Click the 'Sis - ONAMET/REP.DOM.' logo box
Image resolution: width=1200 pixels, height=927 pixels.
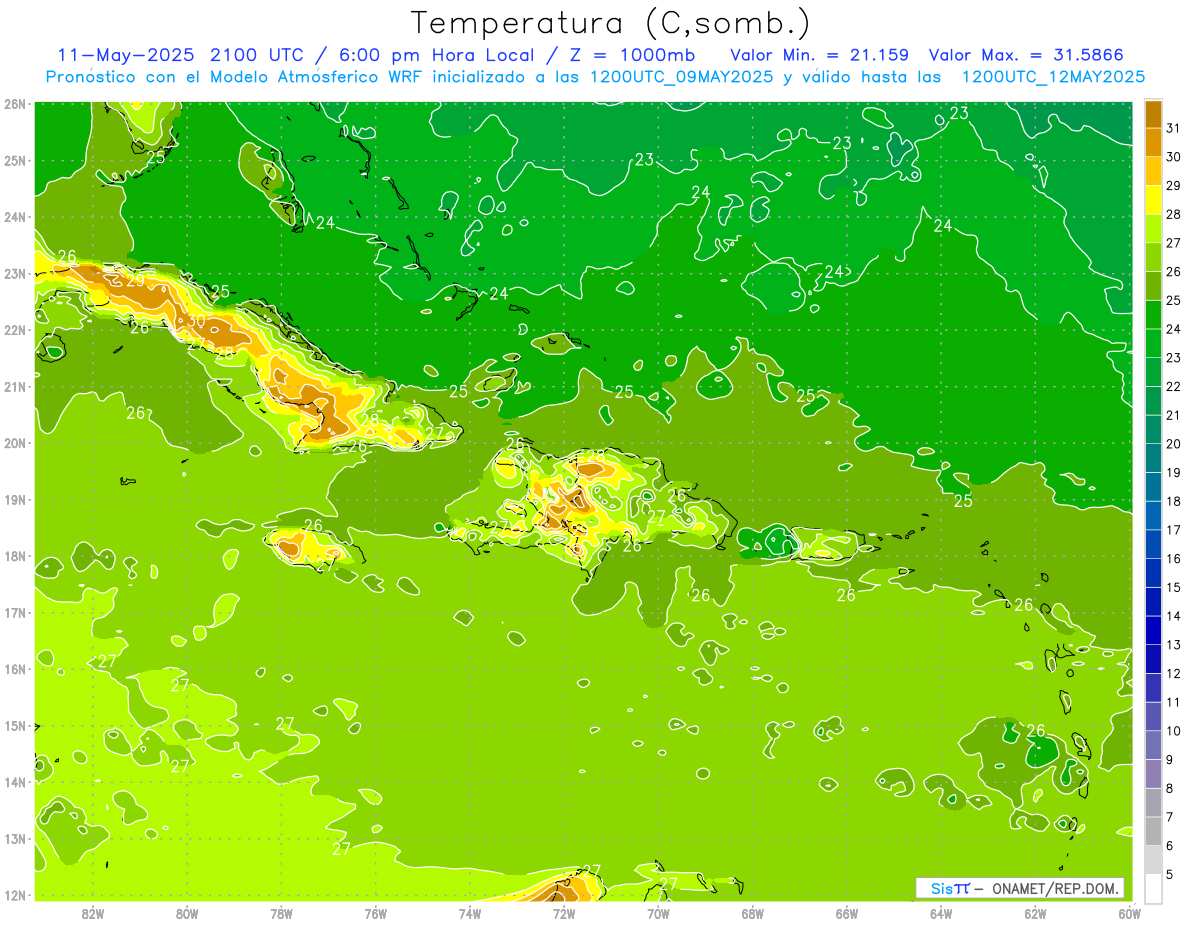1019,888
